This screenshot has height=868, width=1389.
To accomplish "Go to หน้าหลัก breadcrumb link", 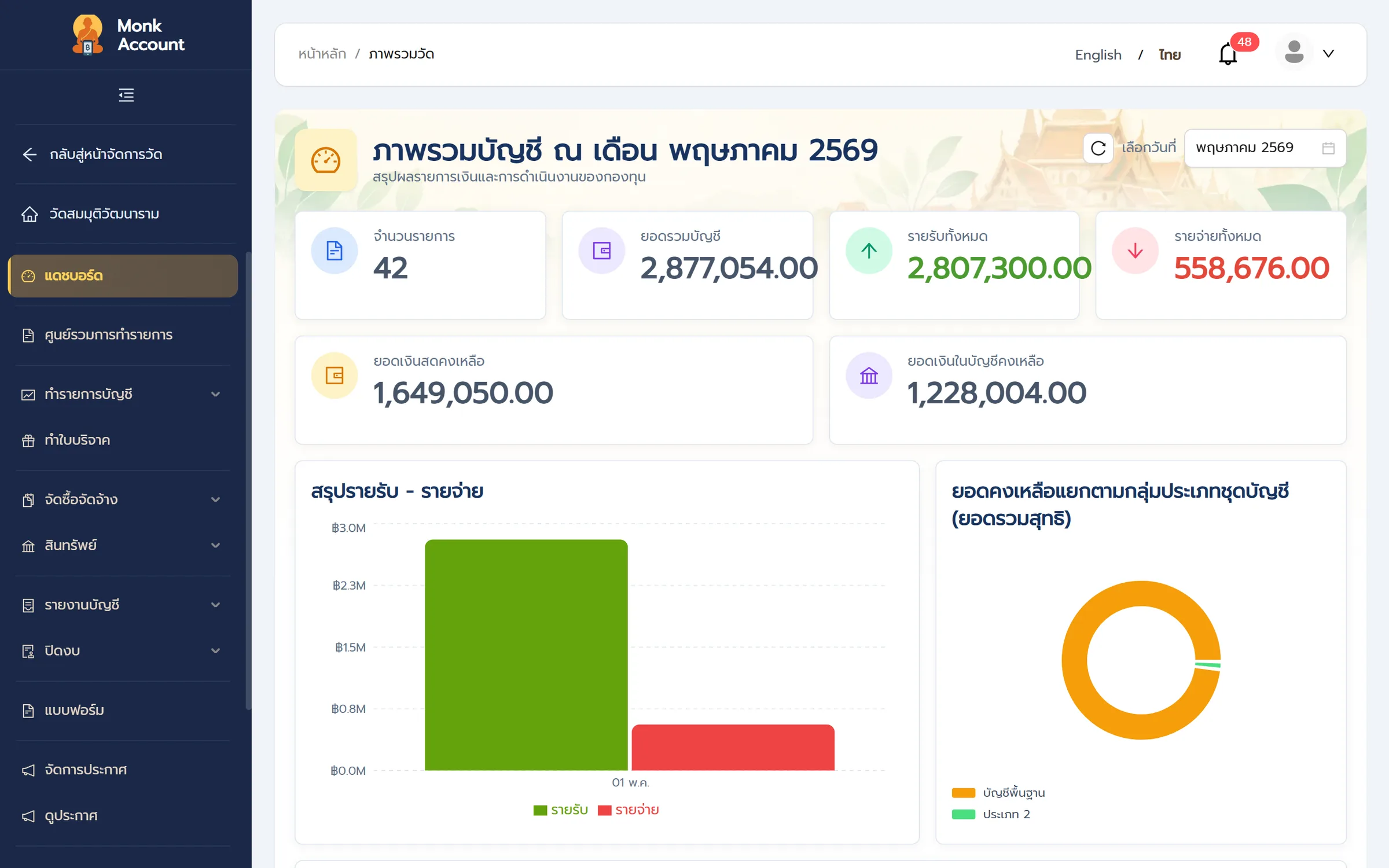I will click(x=322, y=54).
